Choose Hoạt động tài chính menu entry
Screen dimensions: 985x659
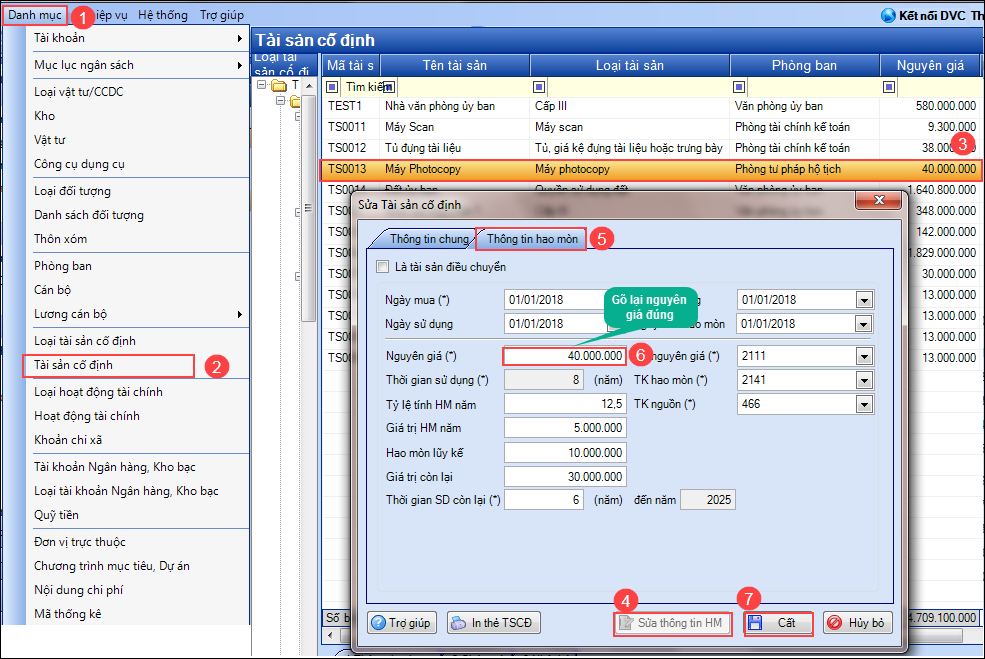[87, 416]
